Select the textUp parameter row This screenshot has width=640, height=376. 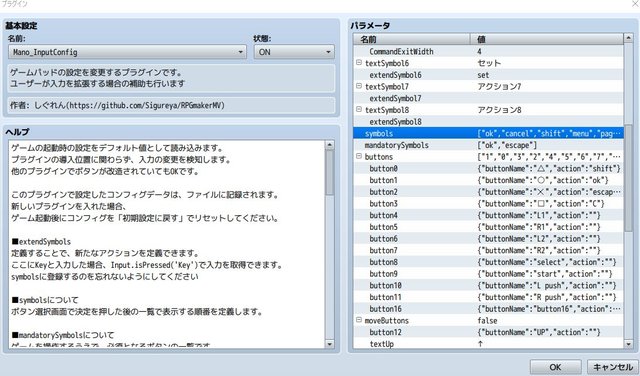click(489, 344)
